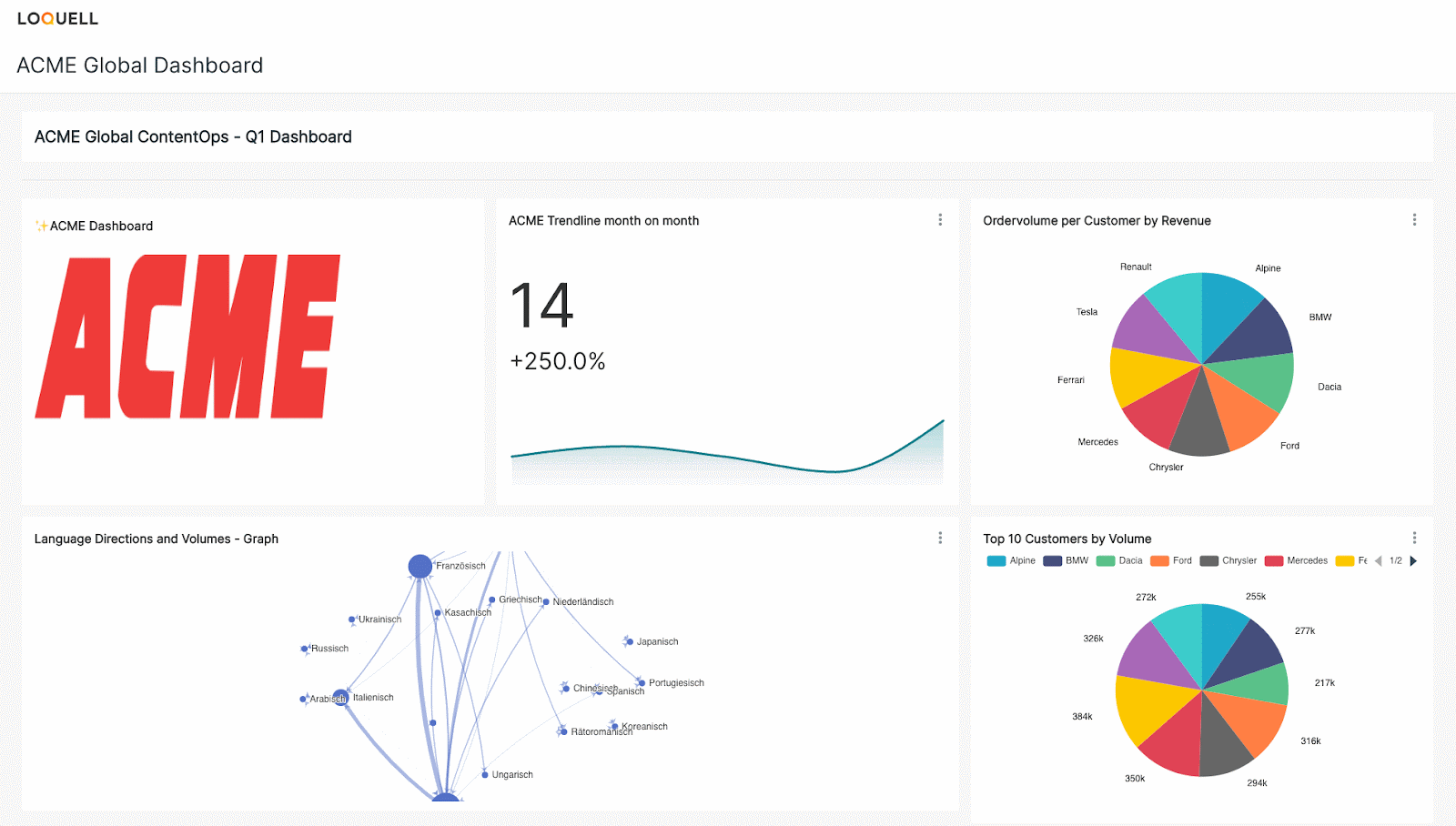Click the 1/2 legend page indicator
The width and height of the screenshot is (1456, 826).
[x=1396, y=561]
